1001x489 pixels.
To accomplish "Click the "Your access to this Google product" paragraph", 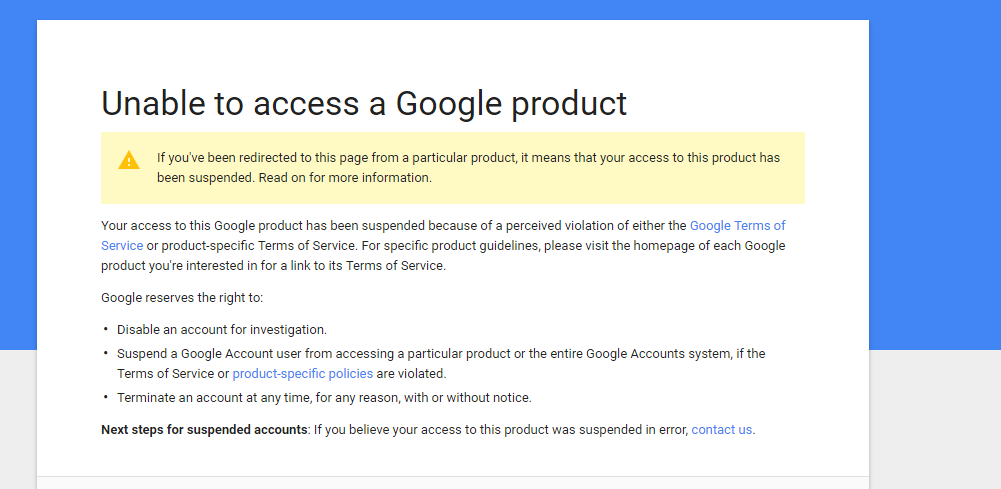I will 394,226.
